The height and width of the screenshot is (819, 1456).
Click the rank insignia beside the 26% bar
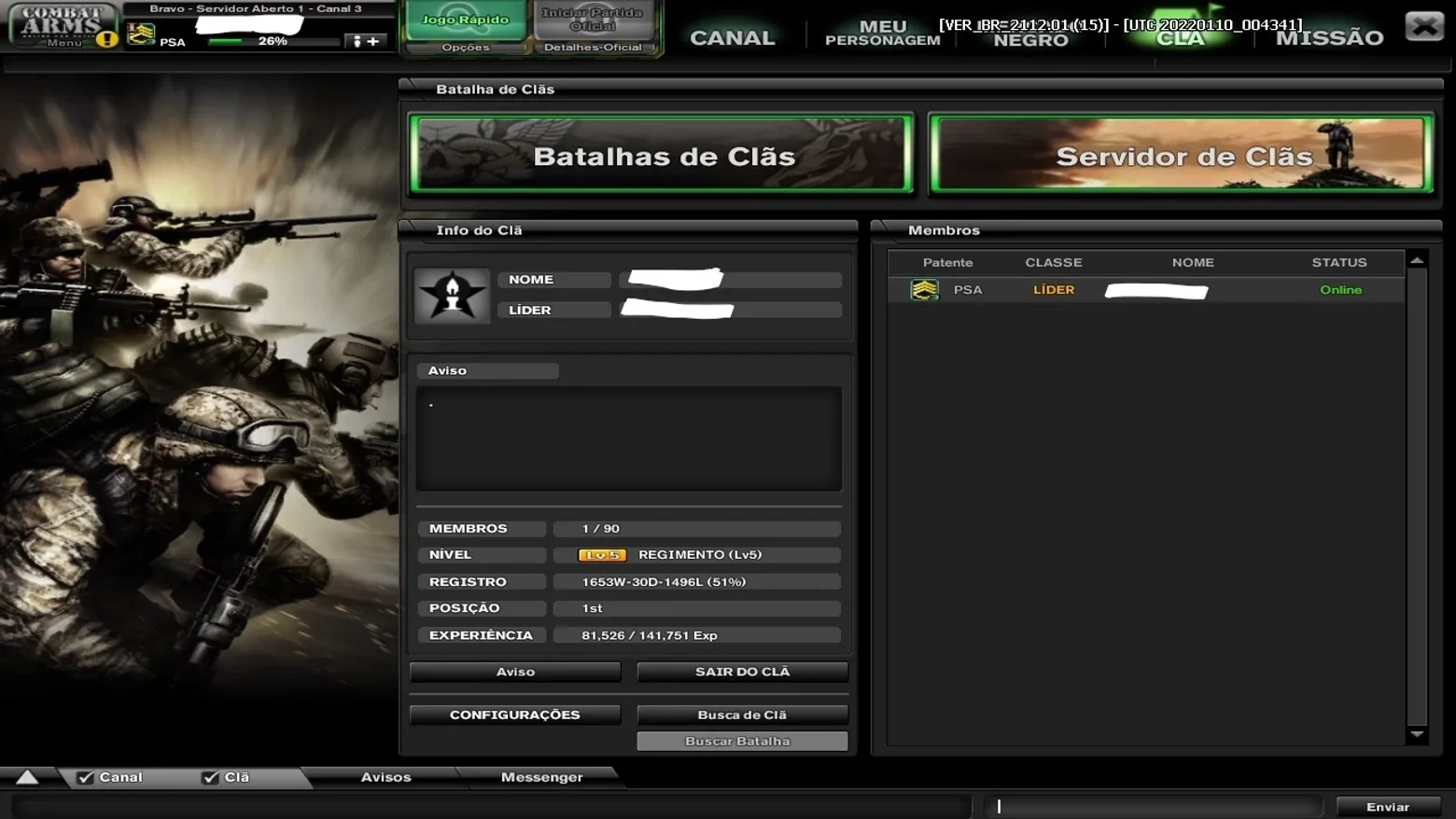pyautogui.click(x=141, y=35)
